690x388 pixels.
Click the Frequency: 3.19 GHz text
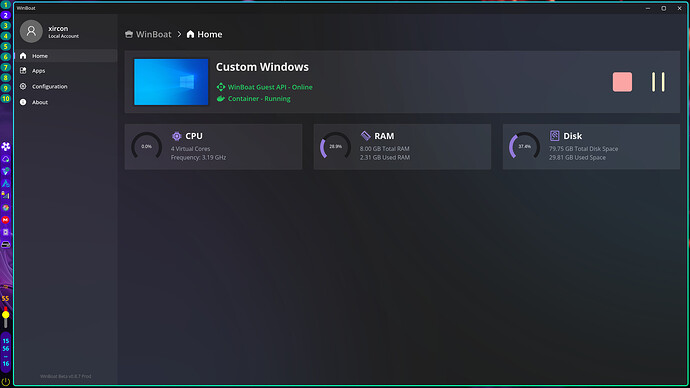pyautogui.click(x=198, y=157)
